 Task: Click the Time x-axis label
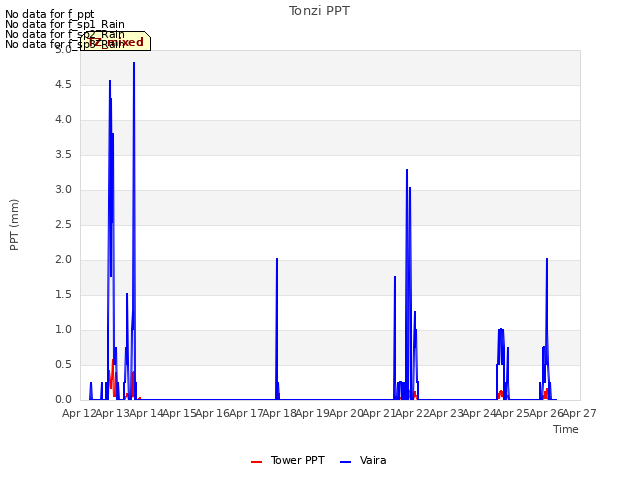tap(566, 429)
